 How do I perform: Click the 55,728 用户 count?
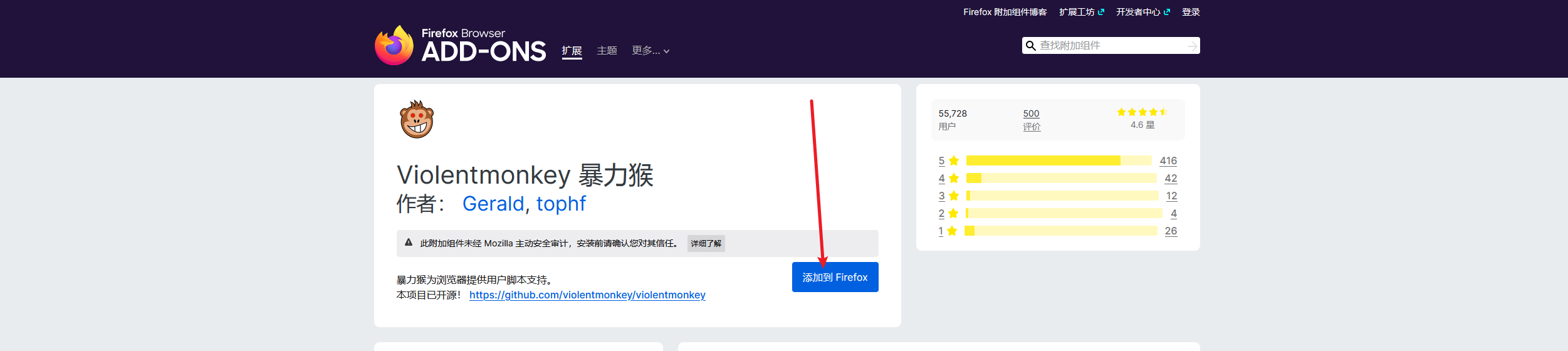click(x=953, y=120)
